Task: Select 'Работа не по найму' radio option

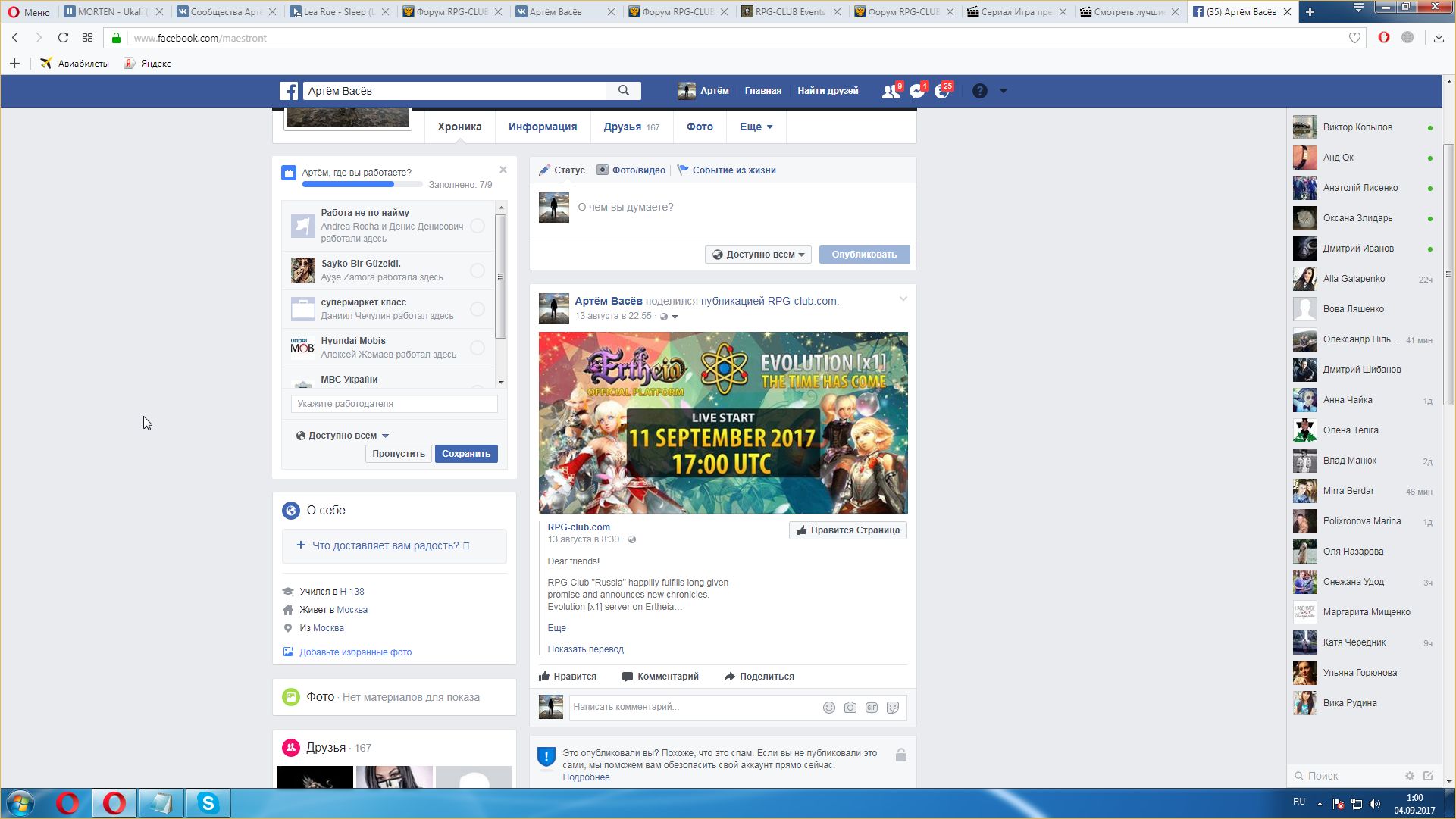Action: tap(478, 226)
